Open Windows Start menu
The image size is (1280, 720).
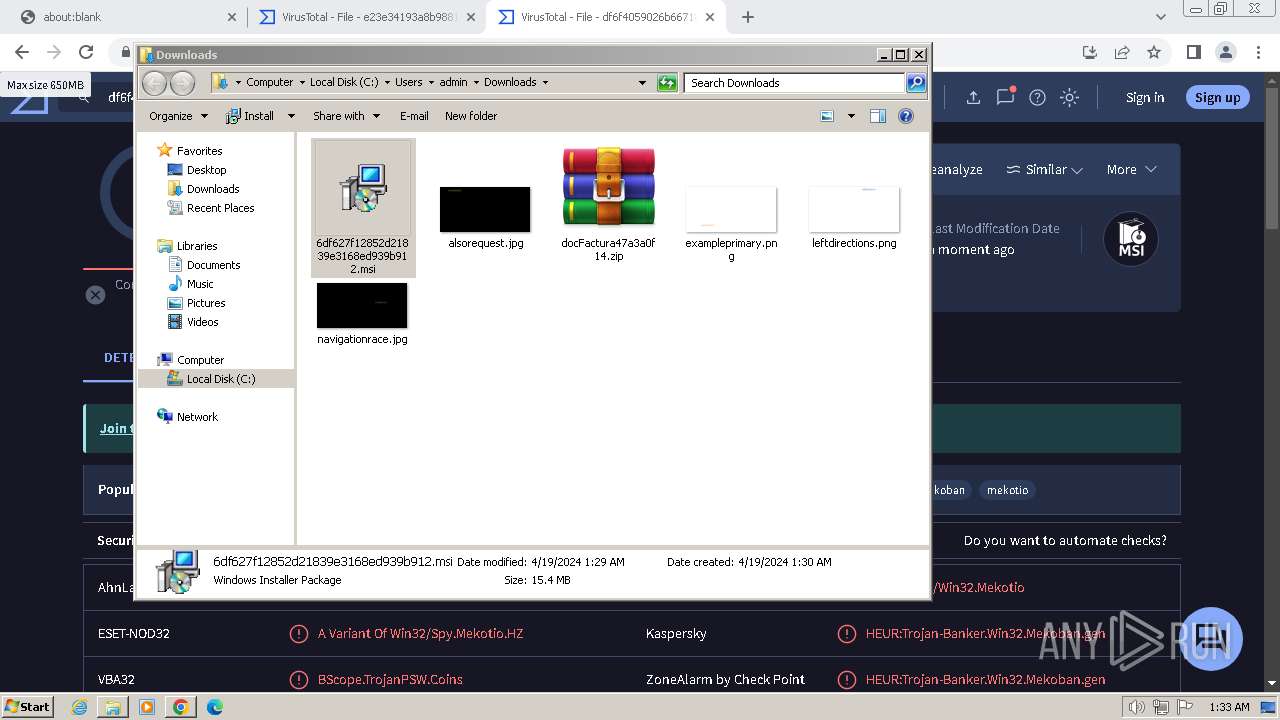[x=28, y=706]
